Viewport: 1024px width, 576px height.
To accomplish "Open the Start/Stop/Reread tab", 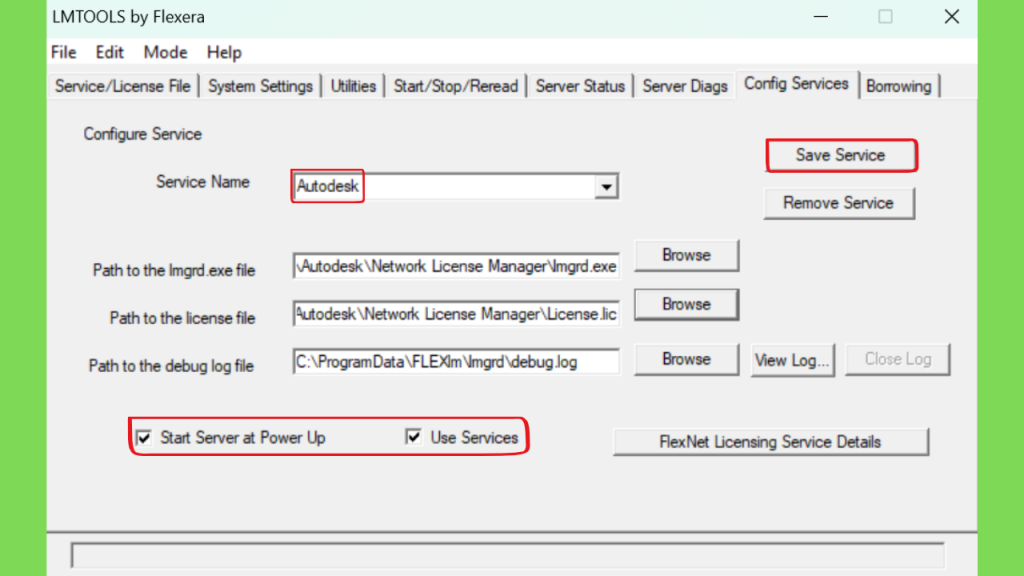I will (455, 86).
